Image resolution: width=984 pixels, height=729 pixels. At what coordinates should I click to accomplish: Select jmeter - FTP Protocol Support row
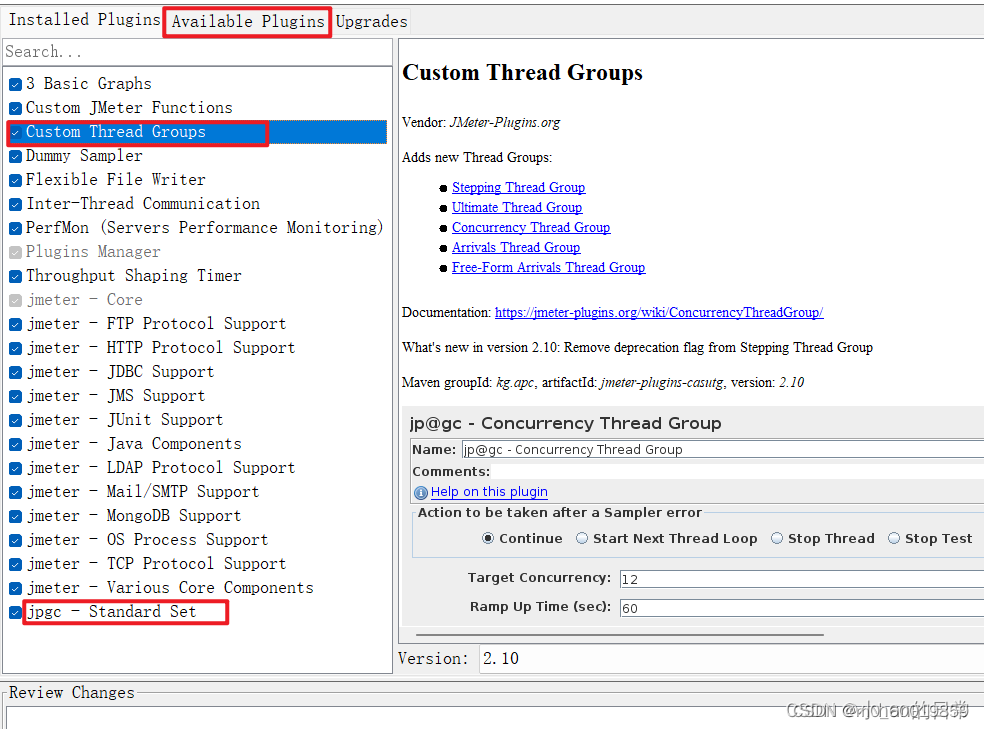[197, 324]
